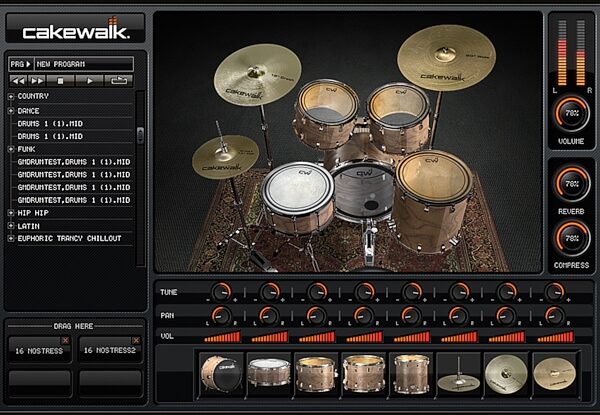This screenshot has height=415, width=600.
Task: Select last GMDRUMTEST.DRUMS 1 (1).MID under Funk
Action: pos(74,200)
